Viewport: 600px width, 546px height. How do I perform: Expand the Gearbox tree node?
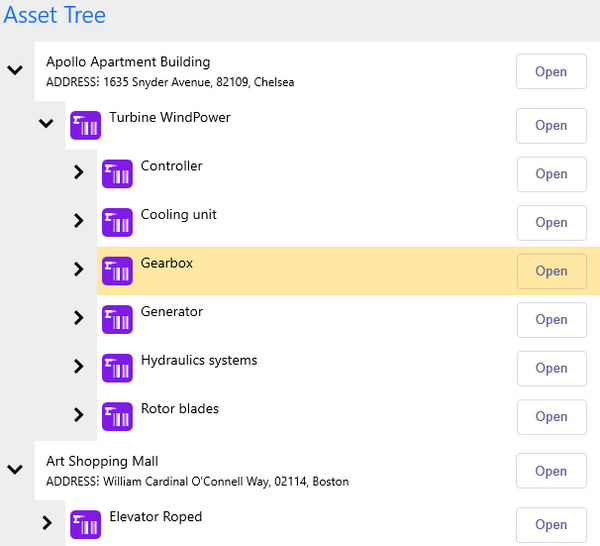[79, 269]
